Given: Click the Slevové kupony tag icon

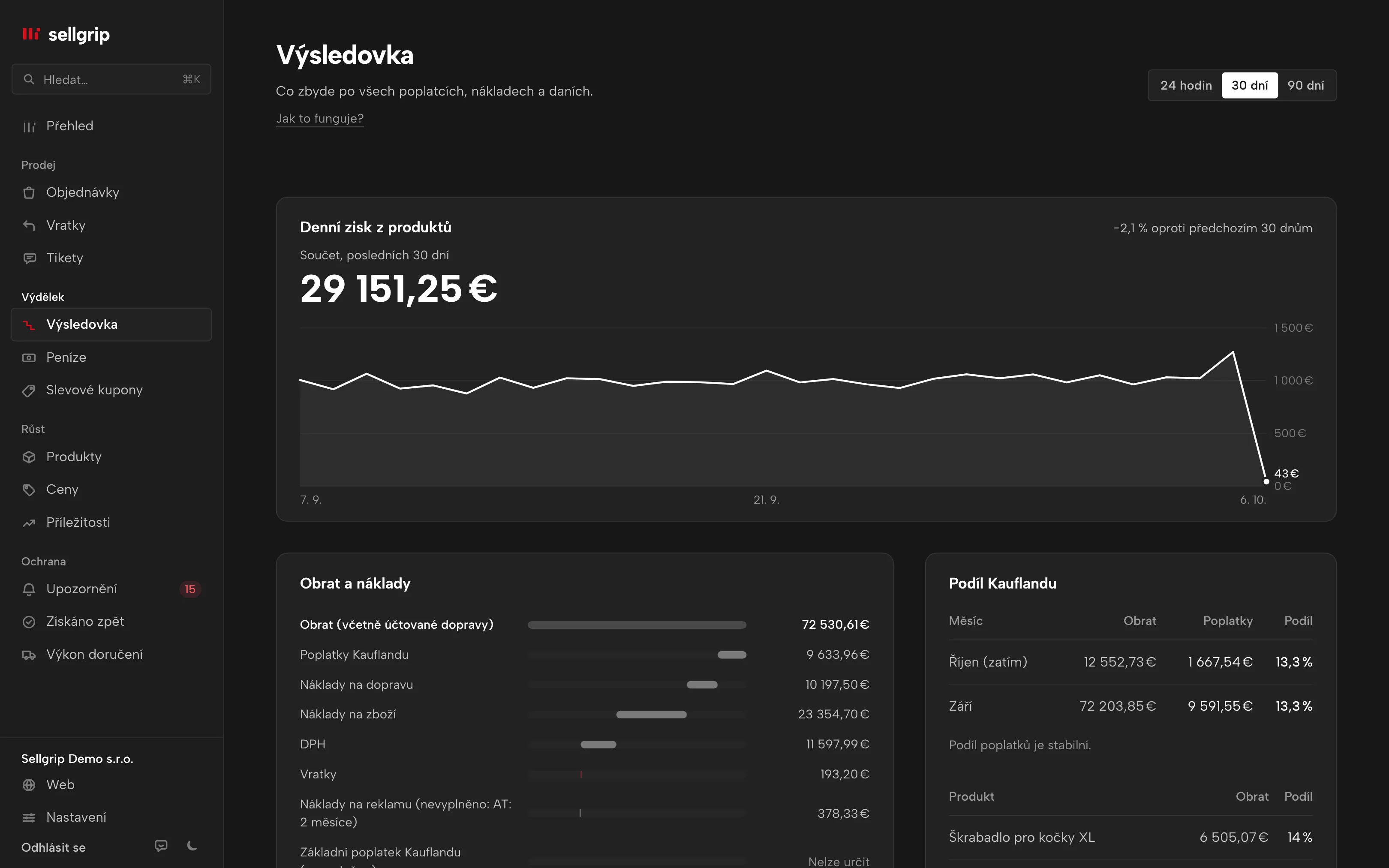Looking at the screenshot, I should pyautogui.click(x=29, y=390).
